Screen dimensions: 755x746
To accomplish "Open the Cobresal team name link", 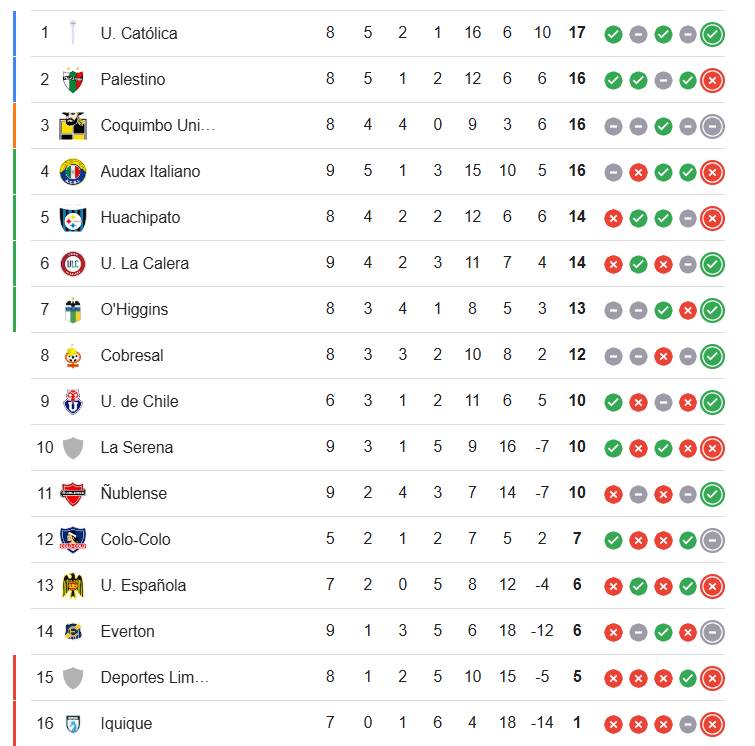I will pos(132,355).
